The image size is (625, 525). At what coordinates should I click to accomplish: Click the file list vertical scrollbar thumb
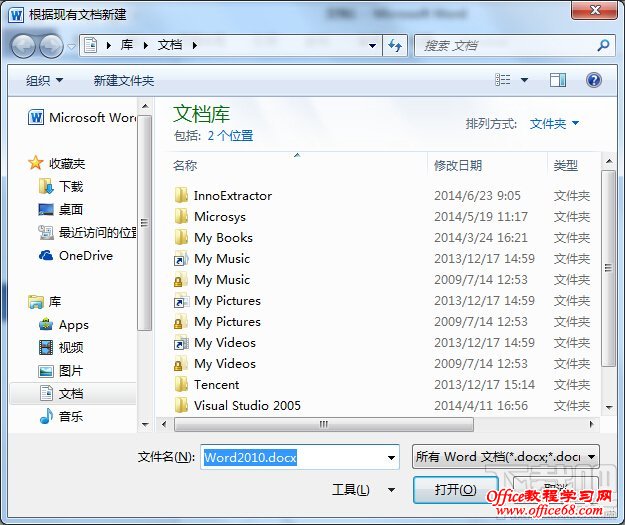point(608,268)
